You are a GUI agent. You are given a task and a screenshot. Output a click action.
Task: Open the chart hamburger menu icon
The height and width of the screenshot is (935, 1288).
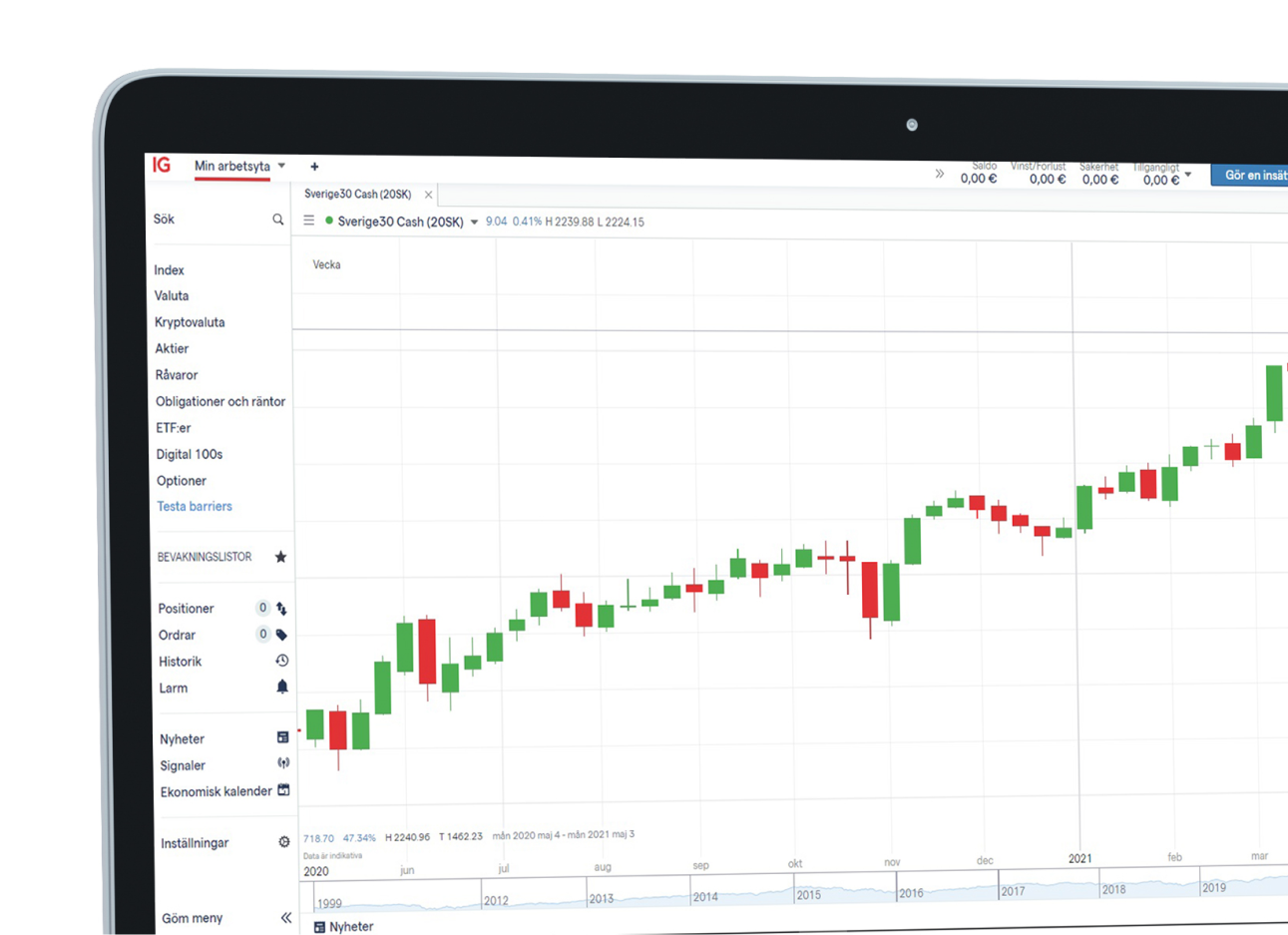pos(309,222)
